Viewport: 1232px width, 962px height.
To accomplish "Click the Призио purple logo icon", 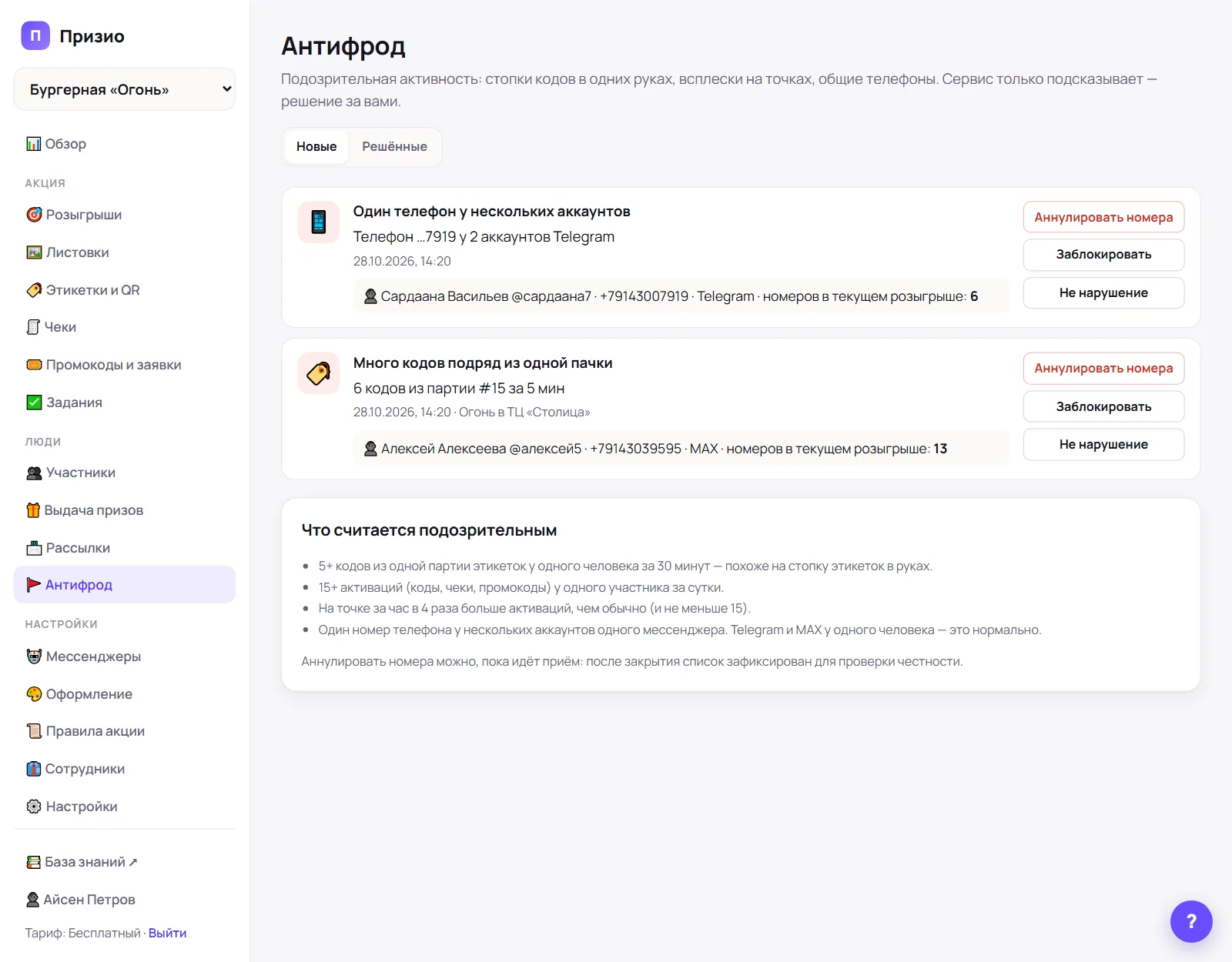I will pos(35,35).
